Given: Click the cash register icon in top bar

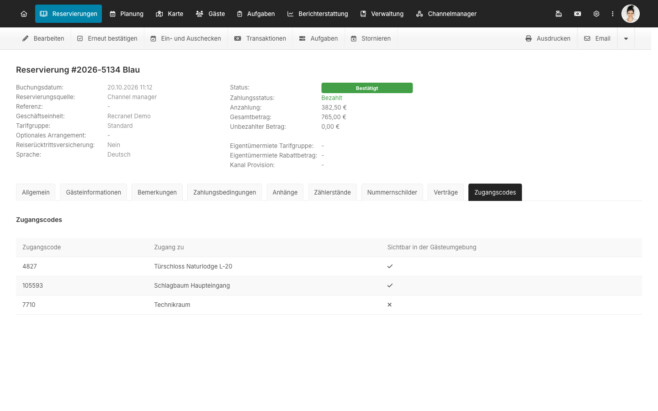Looking at the screenshot, I should pyautogui.click(x=559, y=14).
